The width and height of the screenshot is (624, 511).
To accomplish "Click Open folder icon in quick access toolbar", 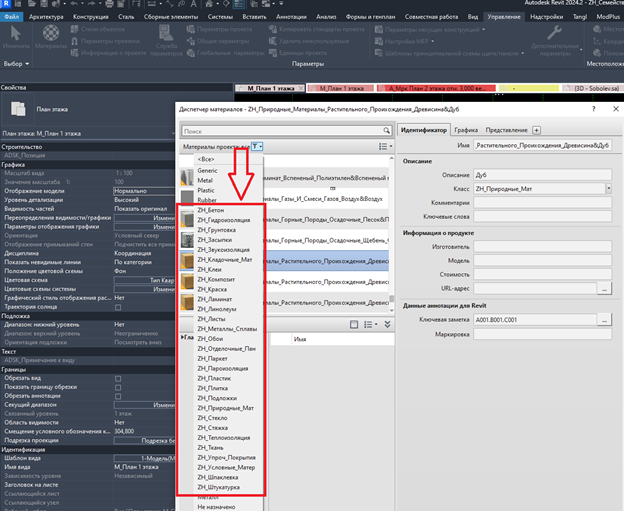I will pyautogui.click(x=31, y=4).
